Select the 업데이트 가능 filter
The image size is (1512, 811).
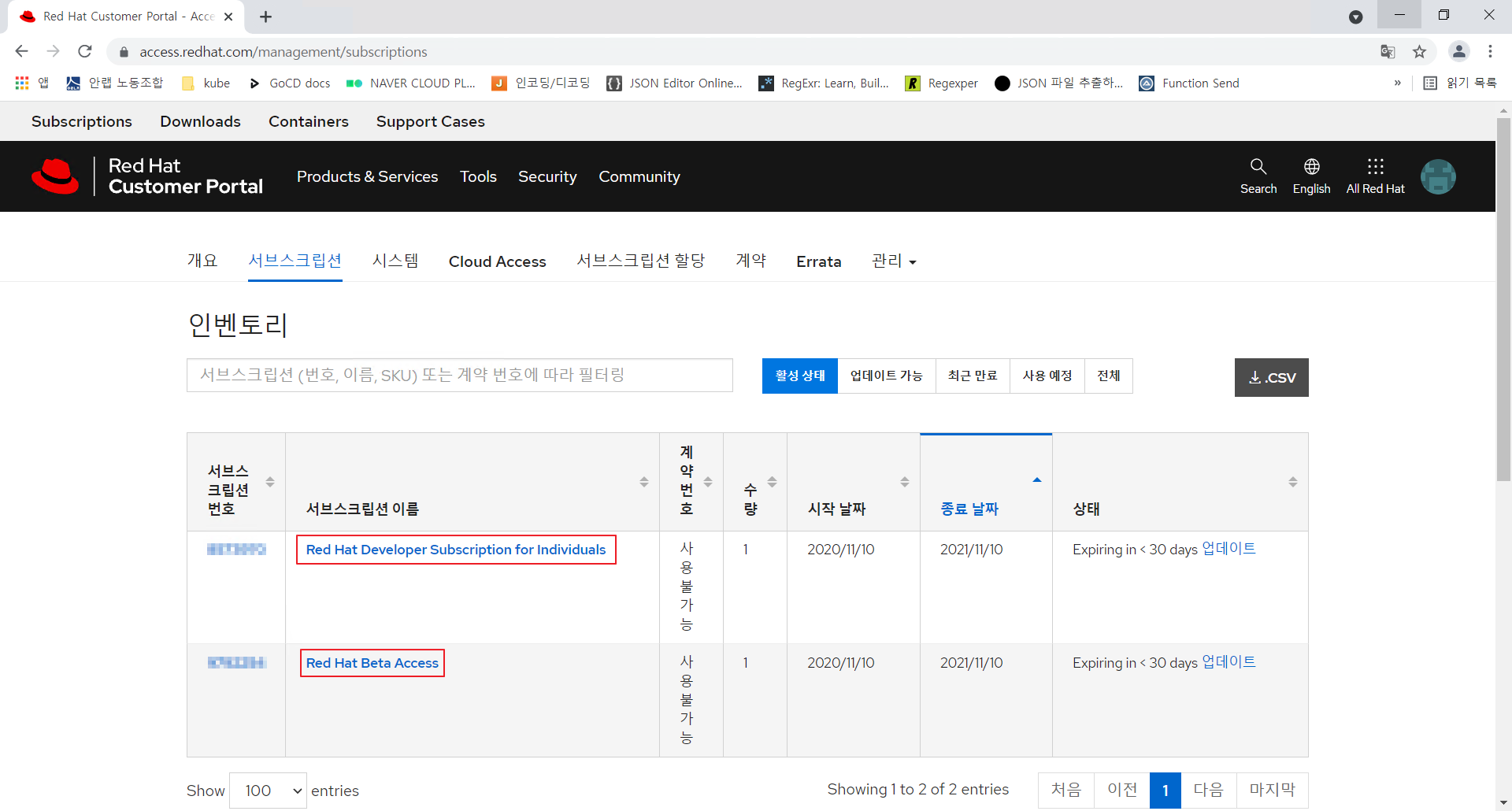coord(887,376)
